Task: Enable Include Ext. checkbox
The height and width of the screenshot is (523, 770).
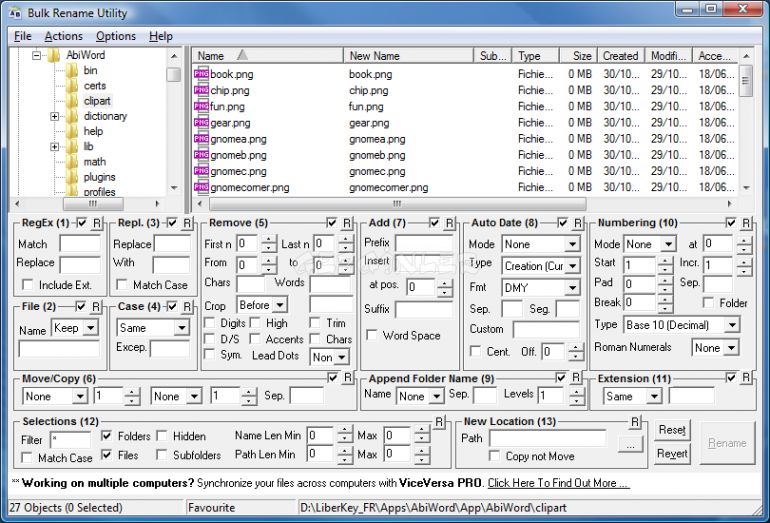Action: [x=28, y=284]
